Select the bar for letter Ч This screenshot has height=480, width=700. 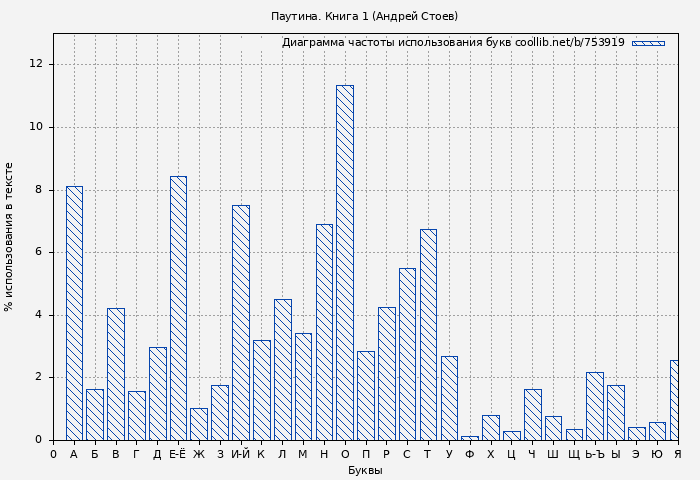point(532,414)
